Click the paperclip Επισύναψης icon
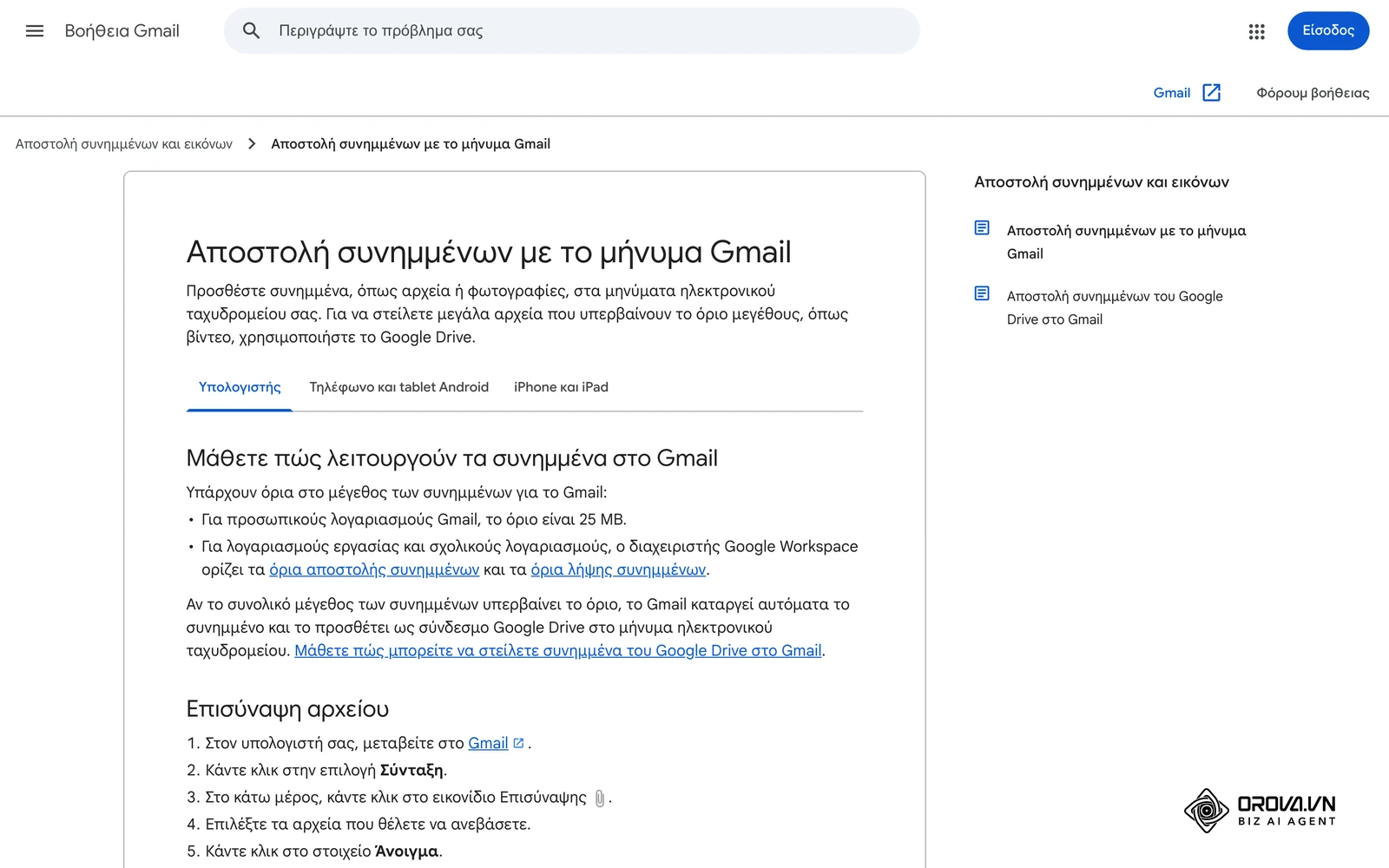Image resolution: width=1389 pixels, height=868 pixels. coord(599,798)
